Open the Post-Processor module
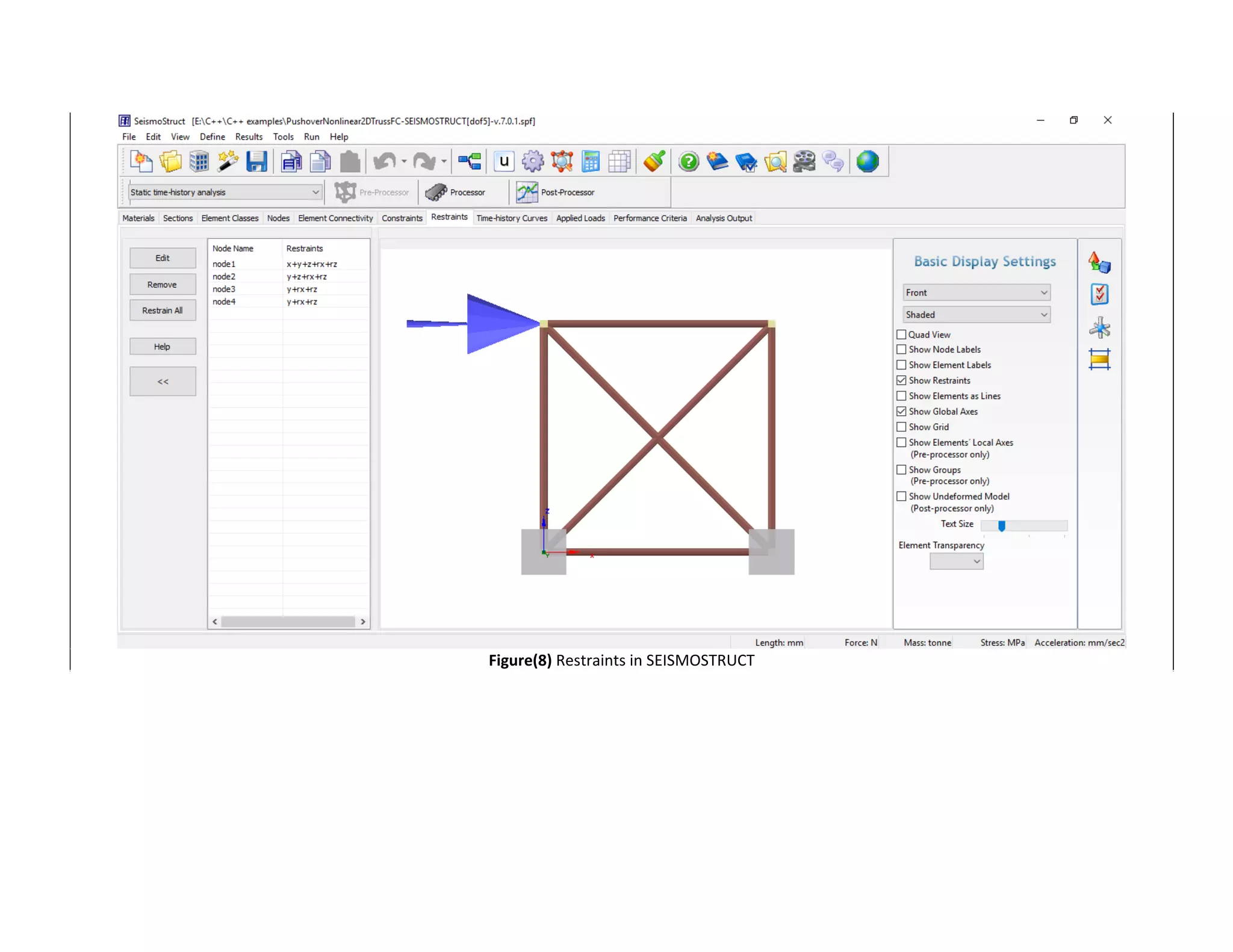 pyautogui.click(x=556, y=193)
